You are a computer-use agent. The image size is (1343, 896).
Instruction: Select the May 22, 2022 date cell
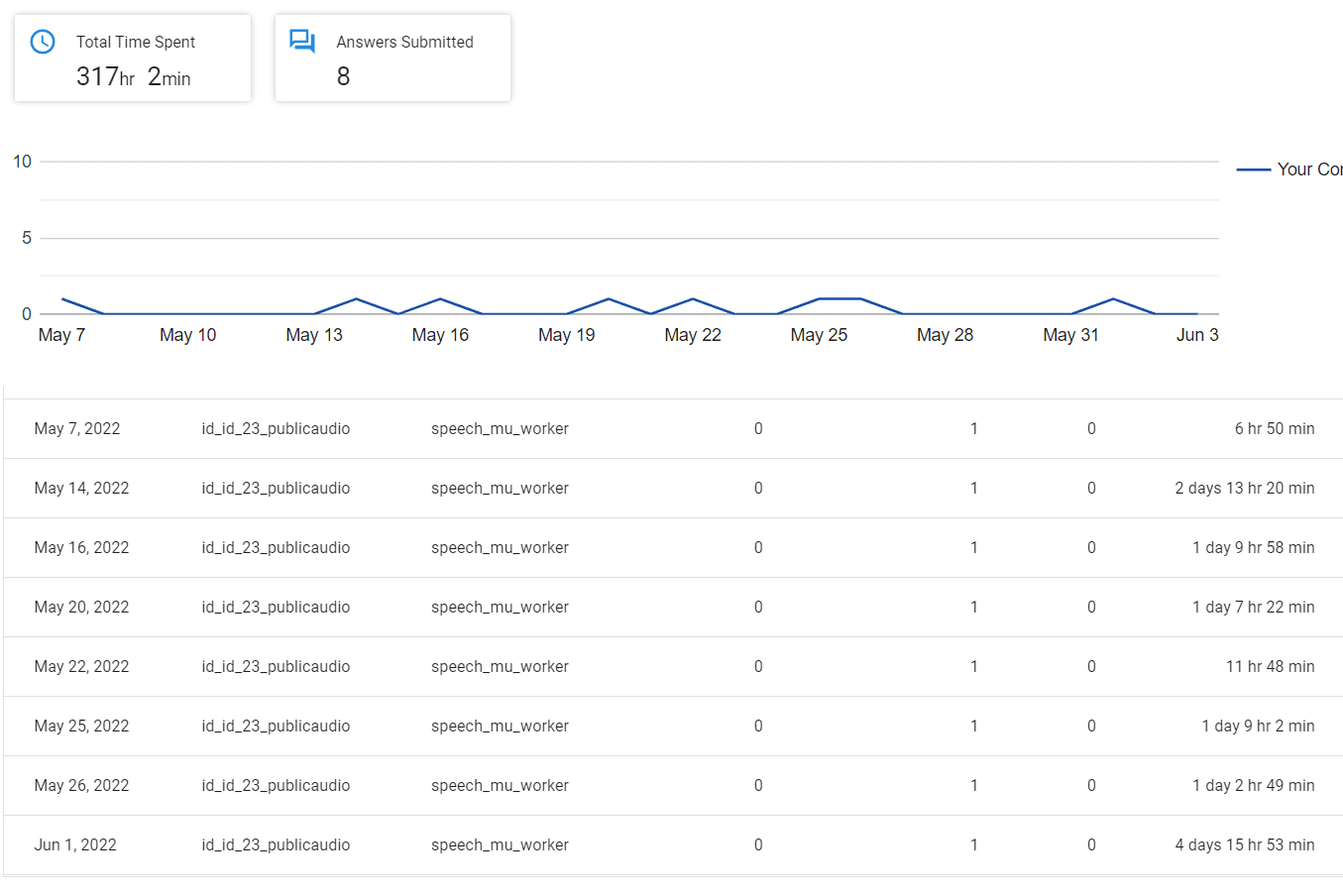[81, 667]
